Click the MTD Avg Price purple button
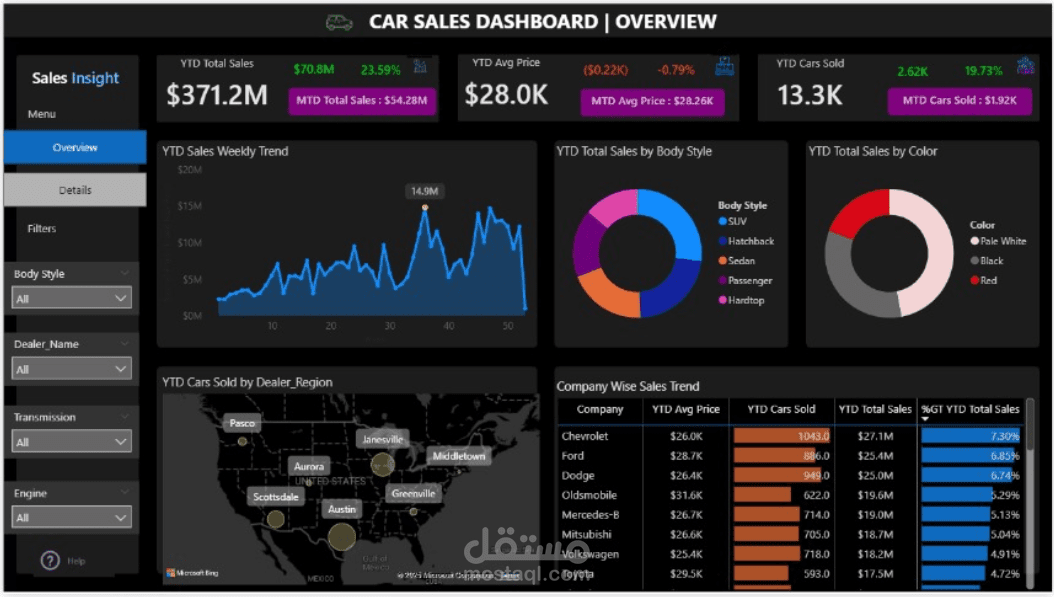This screenshot has width=1054, height=597. (652, 102)
